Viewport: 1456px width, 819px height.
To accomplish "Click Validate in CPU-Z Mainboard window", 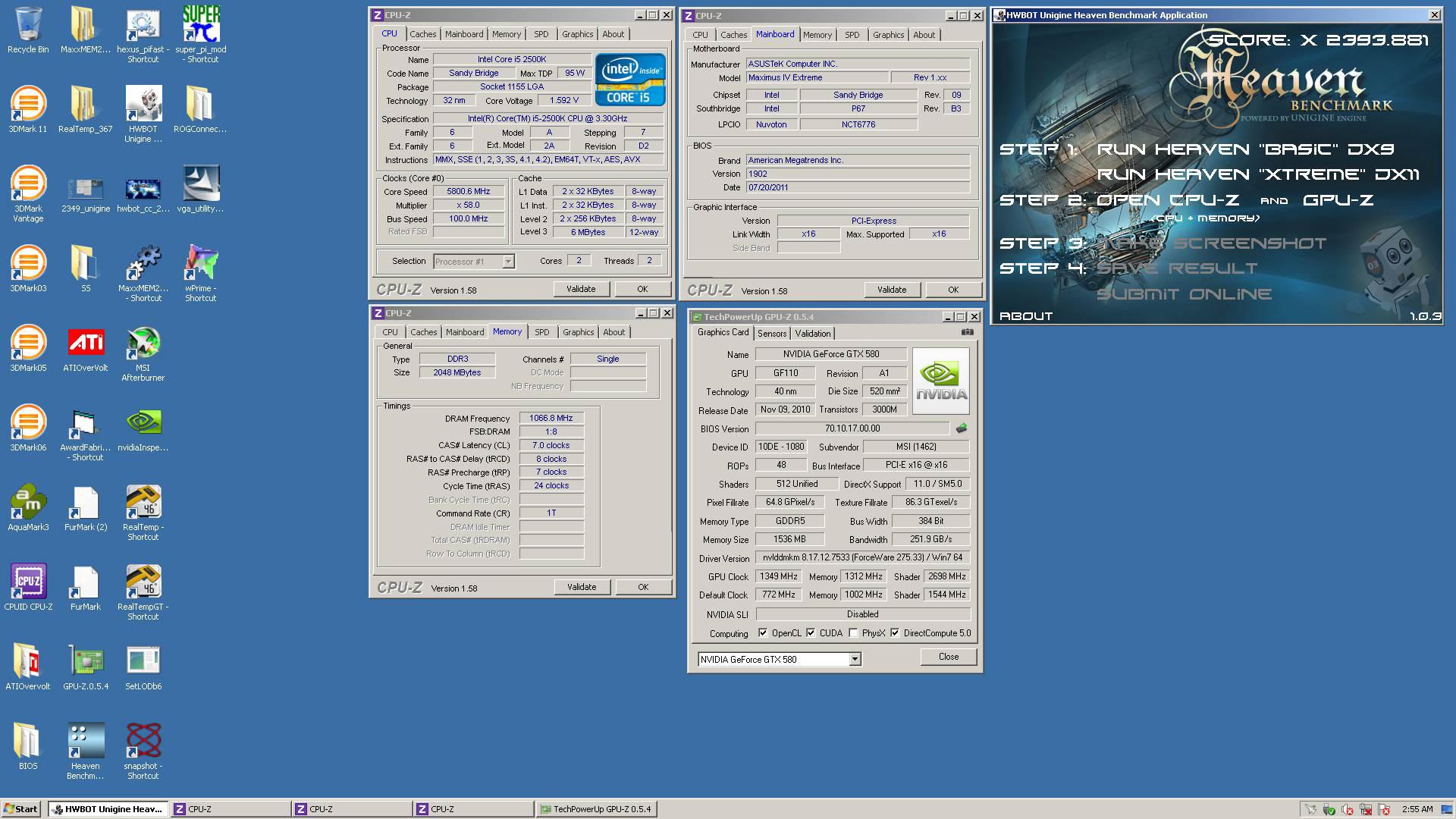I will [892, 290].
